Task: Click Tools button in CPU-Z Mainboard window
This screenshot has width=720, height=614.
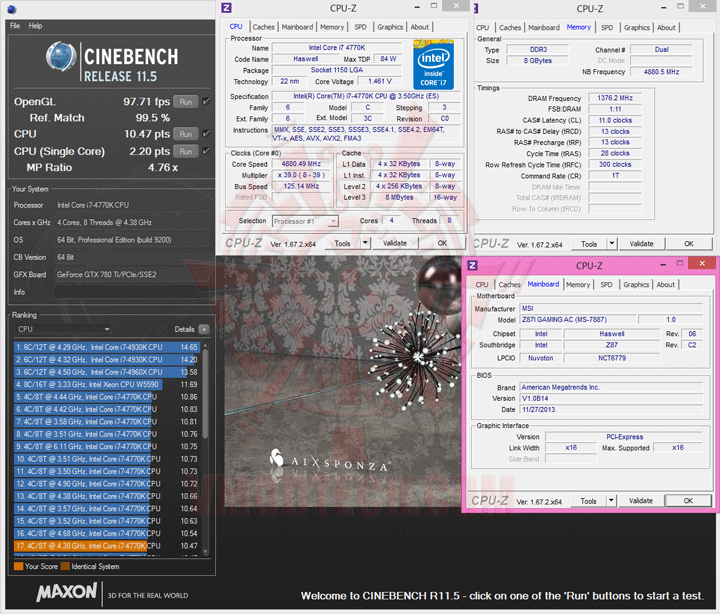Action: [588, 501]
